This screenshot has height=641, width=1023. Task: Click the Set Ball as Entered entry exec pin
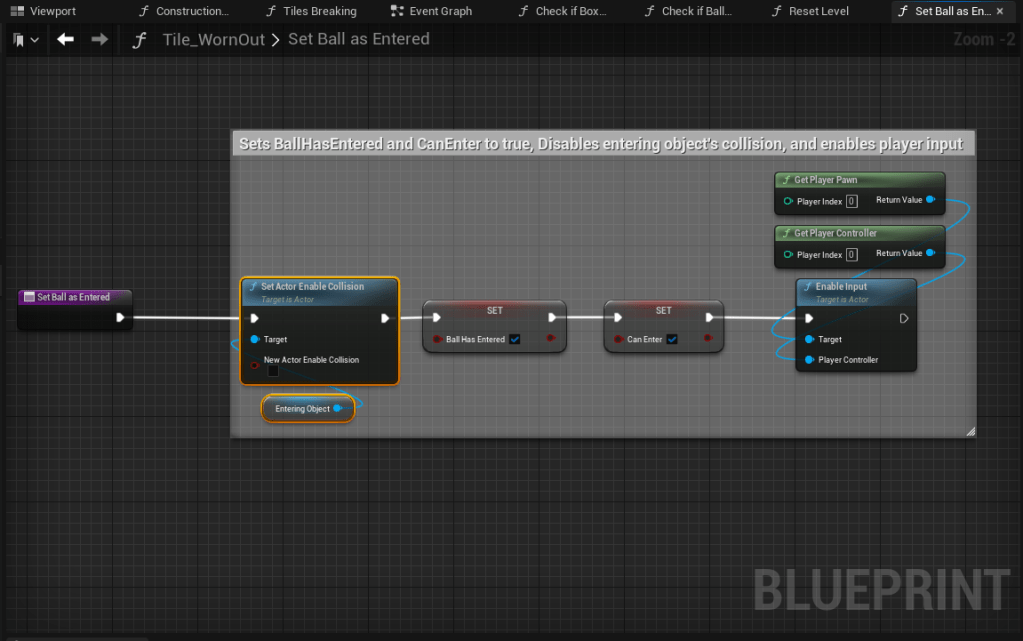pos(120,318)
